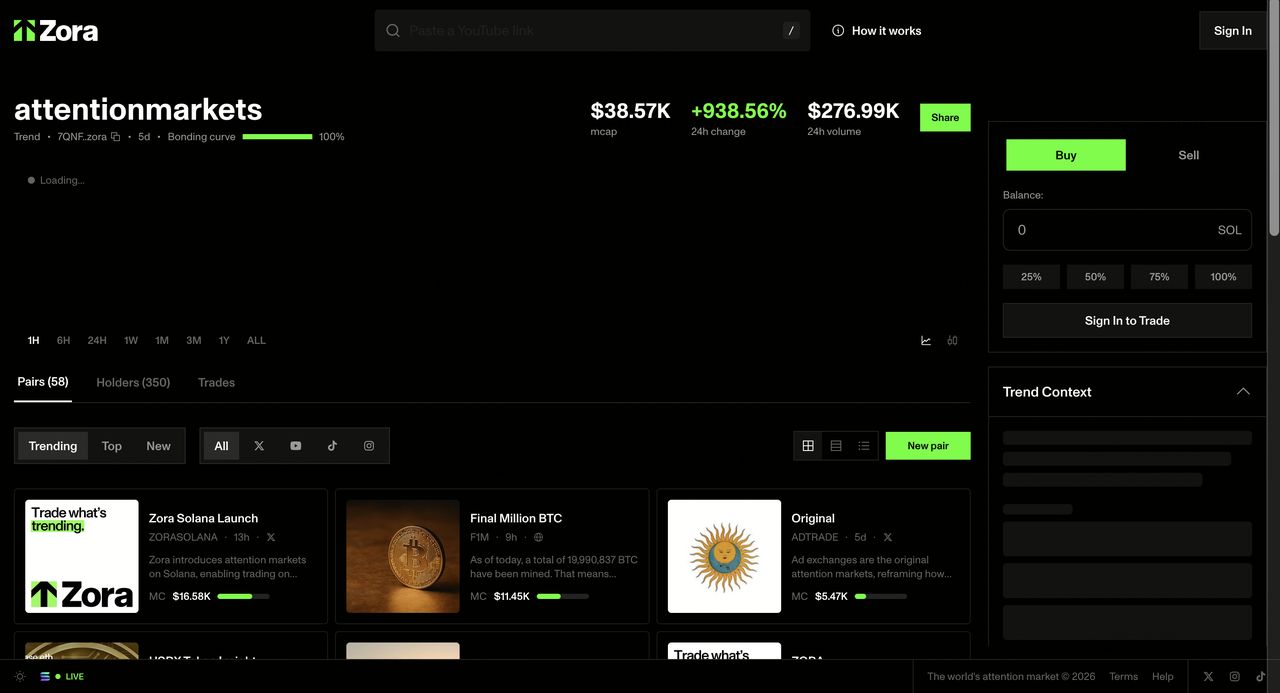Filter pairs by YouTube
This screenshot has width=1280, height=693.
click(x=295, y=446)
